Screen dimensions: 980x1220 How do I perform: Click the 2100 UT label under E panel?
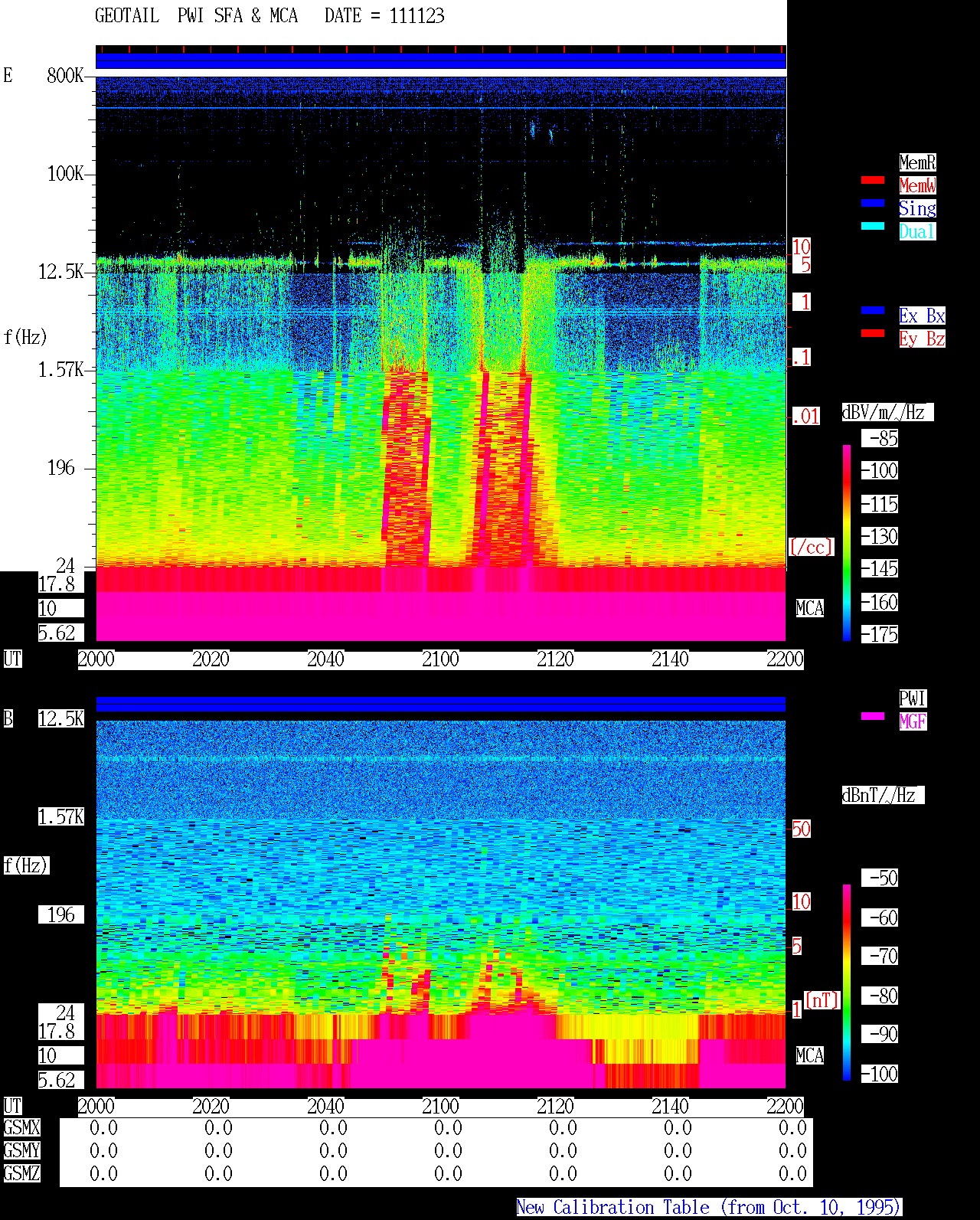[x=440, y=659]
